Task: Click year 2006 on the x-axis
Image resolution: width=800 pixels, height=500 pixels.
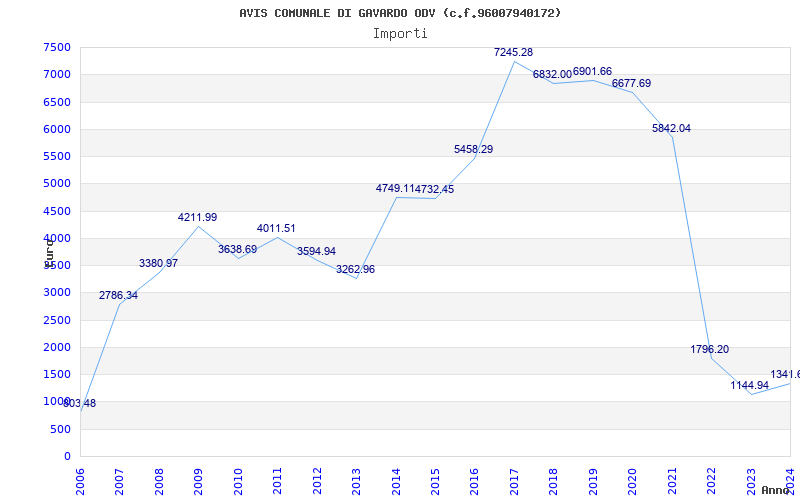Action: [x=80, y=481]
